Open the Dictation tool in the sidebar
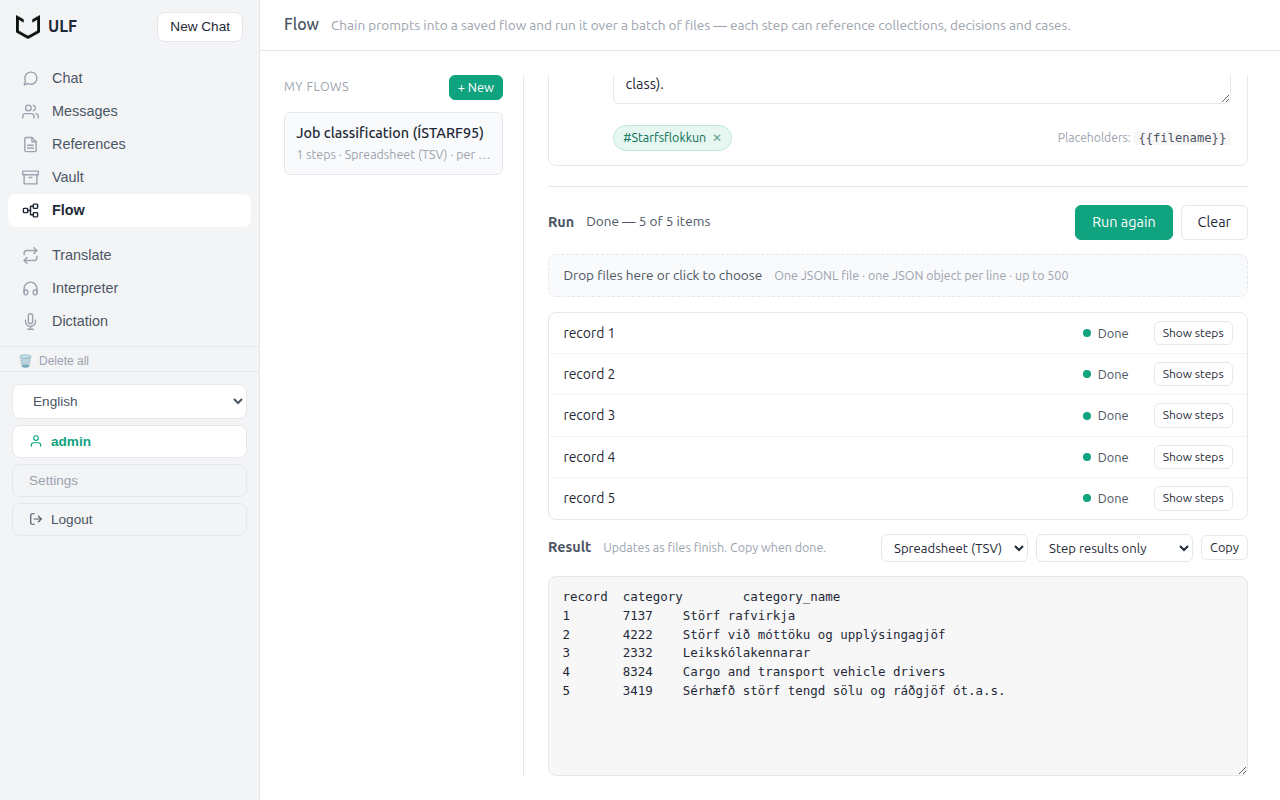 tap(129, 321)
